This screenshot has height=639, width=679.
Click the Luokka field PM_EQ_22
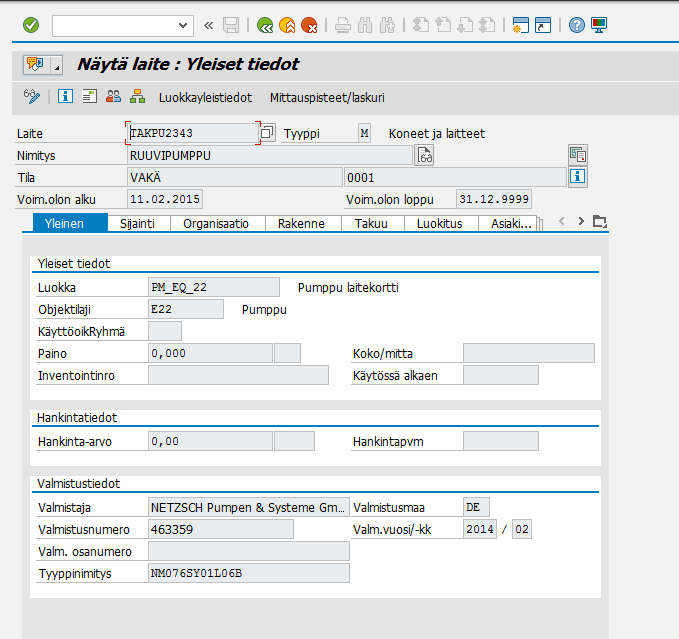click(213, 287)
